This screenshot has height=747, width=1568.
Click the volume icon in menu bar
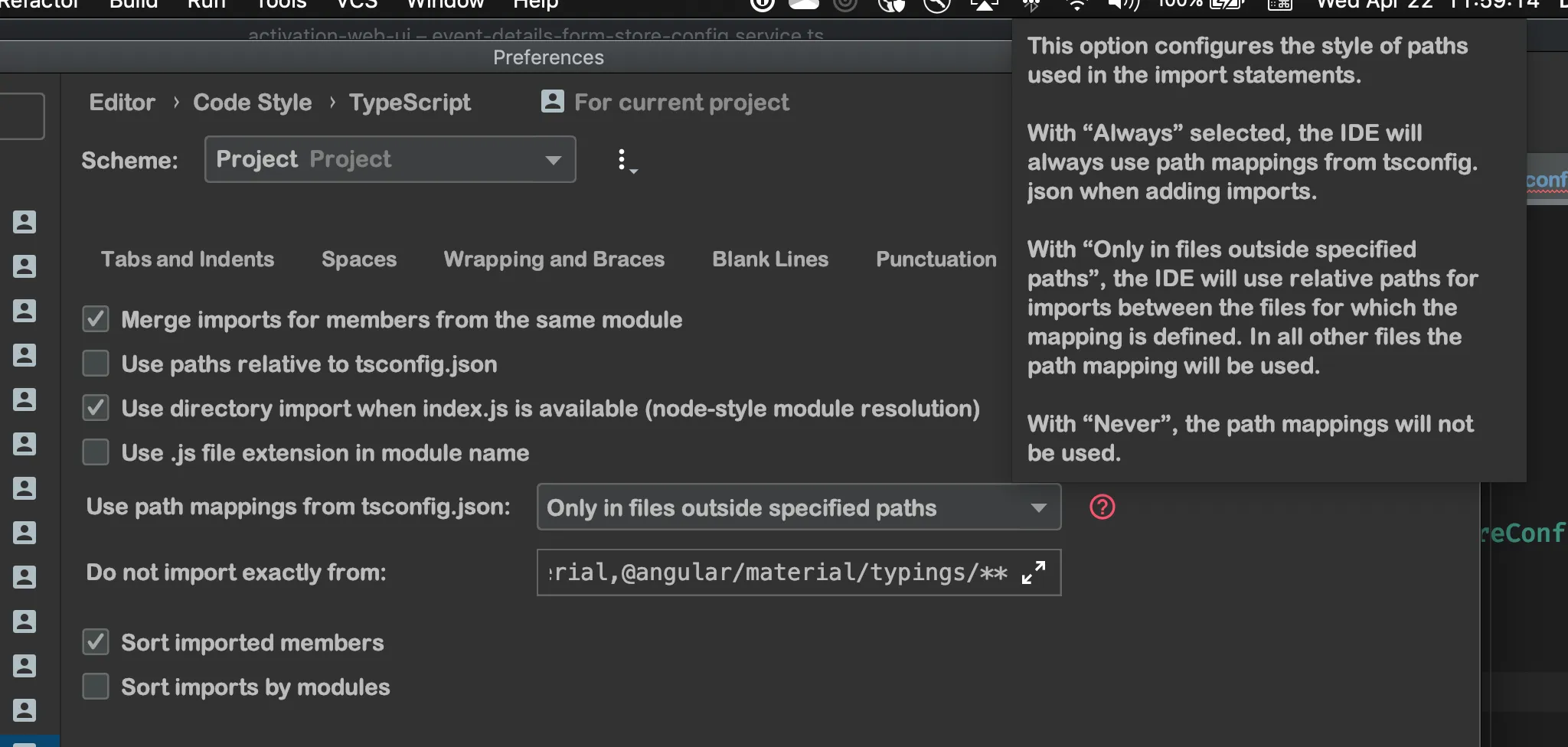1122,5
